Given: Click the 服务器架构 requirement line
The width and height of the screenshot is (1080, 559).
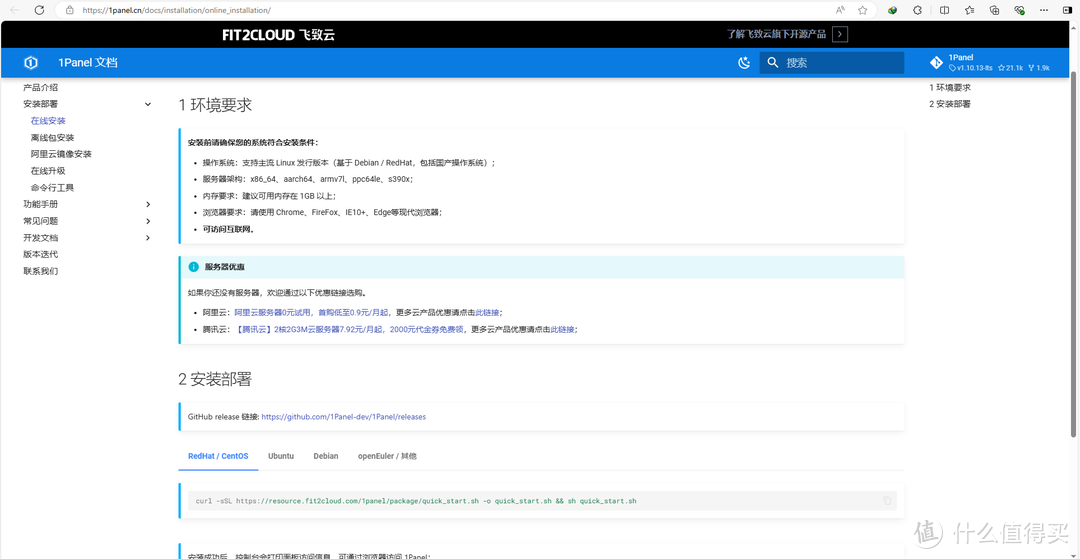Looking at the screenshot, I should coord(308,179).
